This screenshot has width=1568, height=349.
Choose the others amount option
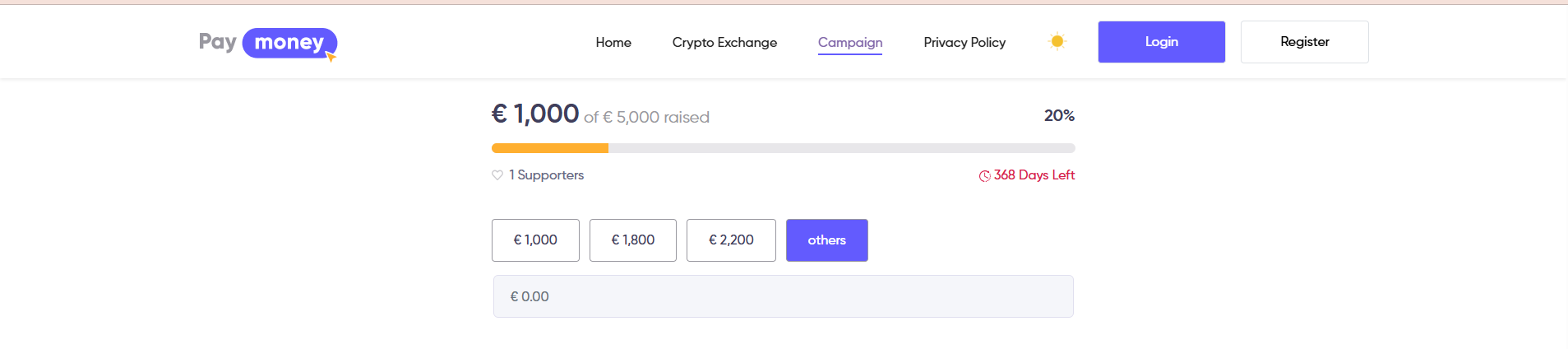point(827,240)
